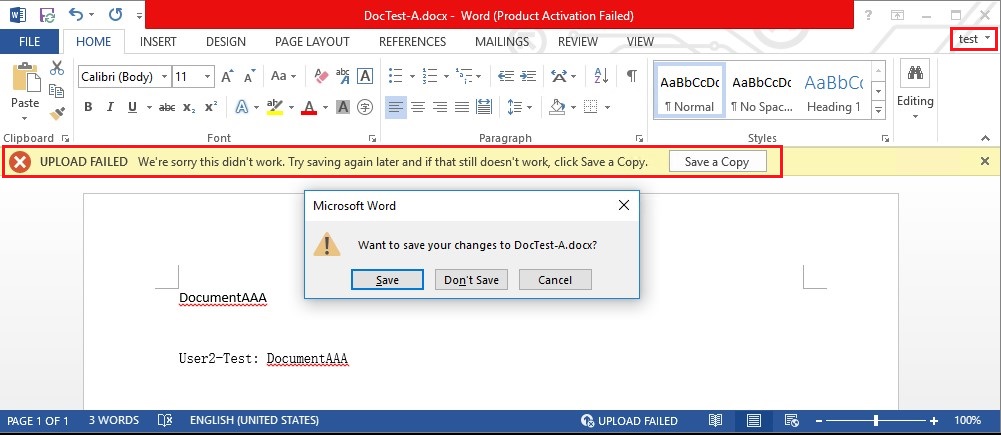
Task: Apply Character Shading to text
Action: coord(343,107)
